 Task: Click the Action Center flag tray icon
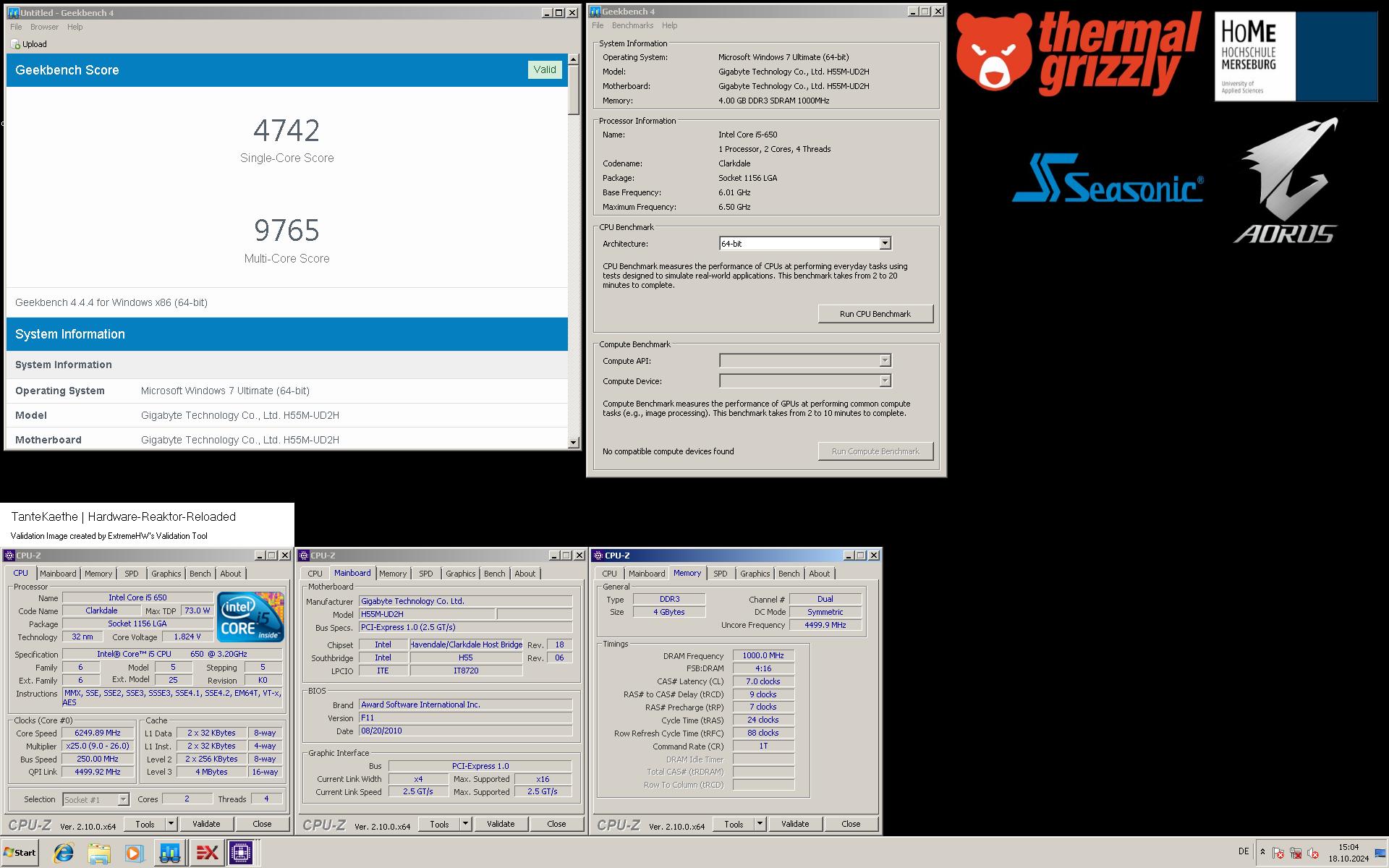coord(1278,853)
